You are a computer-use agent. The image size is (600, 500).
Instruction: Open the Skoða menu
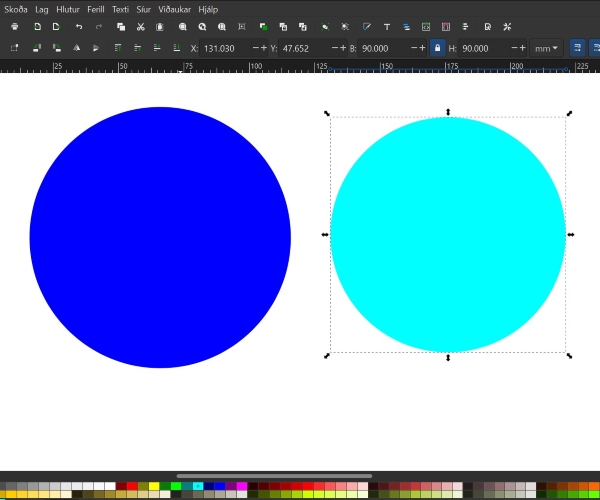16,8
